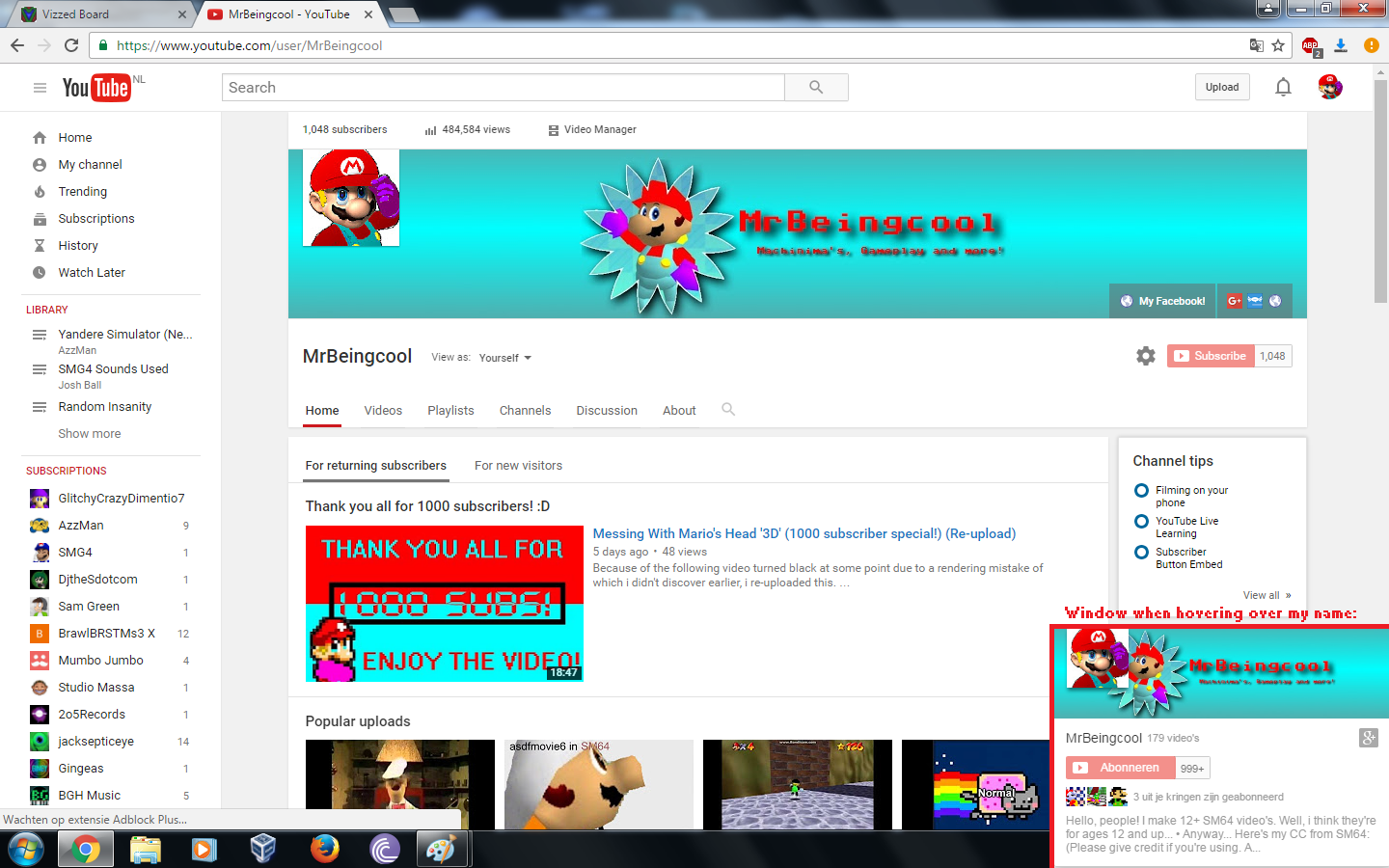Expand channel tips via View all
This screenshot has height=868, width=1389.
1266,595
